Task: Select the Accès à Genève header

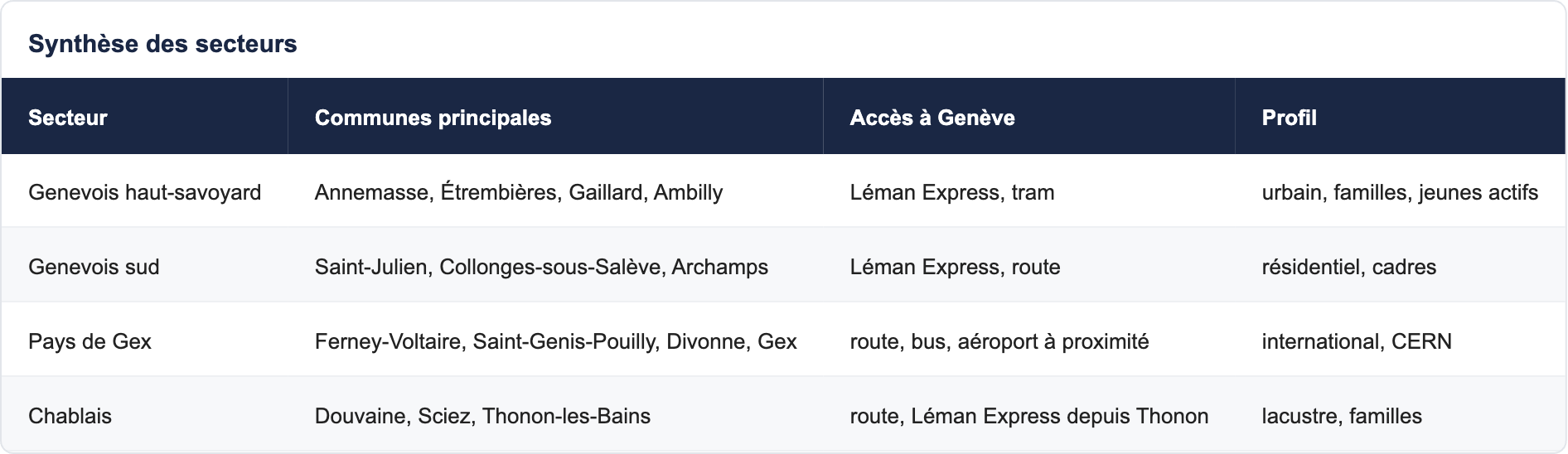Action: coord(1028,117)
